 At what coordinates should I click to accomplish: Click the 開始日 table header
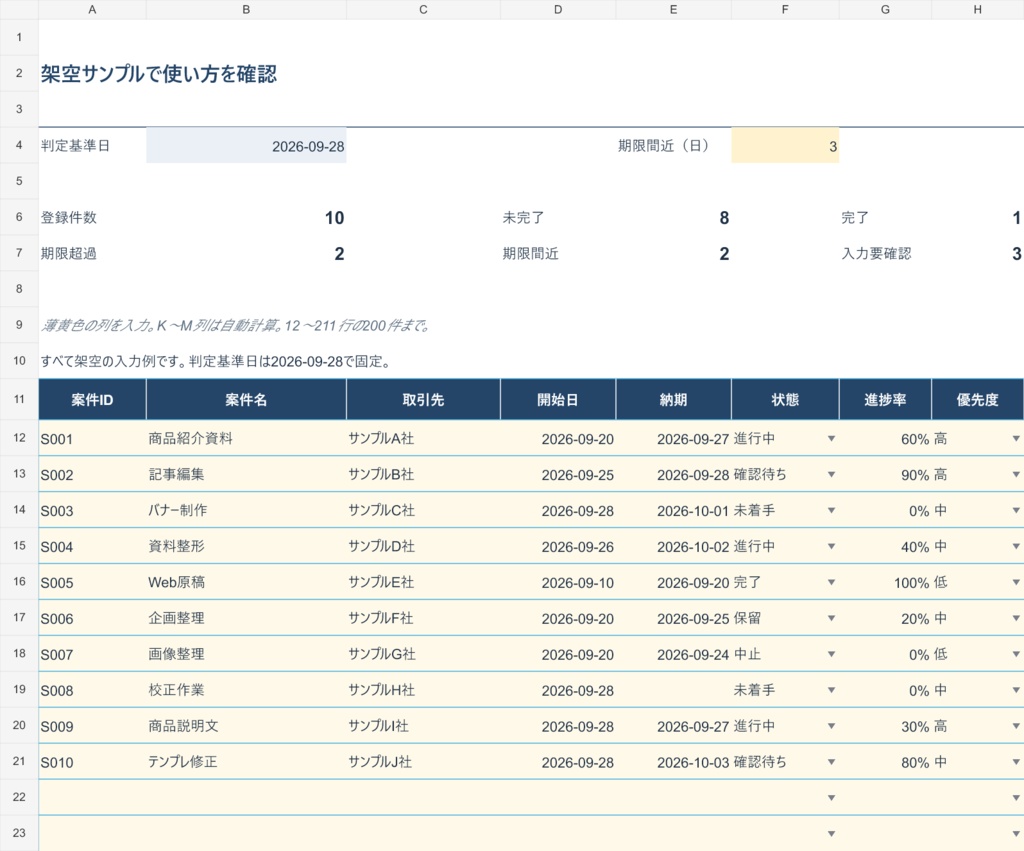click(558, 400)
